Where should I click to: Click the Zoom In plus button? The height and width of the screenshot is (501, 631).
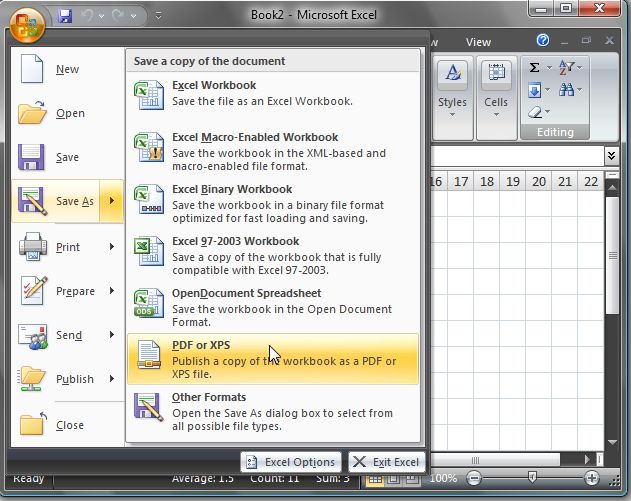click(591, 478)
